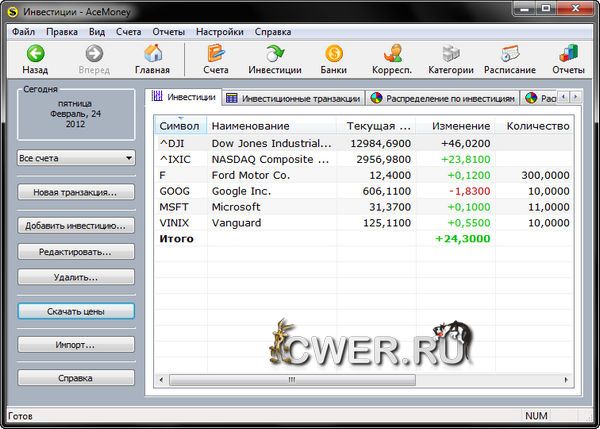Switch to 'Инвестиционные транзакции' tab
This screenshot has height=429, width=600.
(292, 98)
